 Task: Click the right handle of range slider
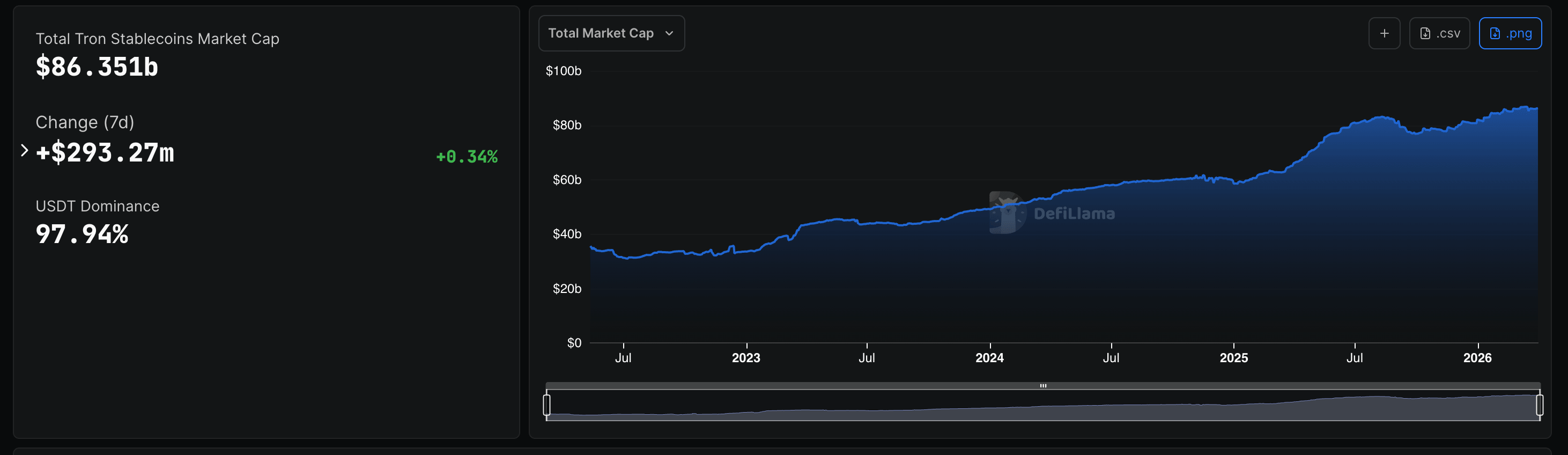[x=1540, y=405]
